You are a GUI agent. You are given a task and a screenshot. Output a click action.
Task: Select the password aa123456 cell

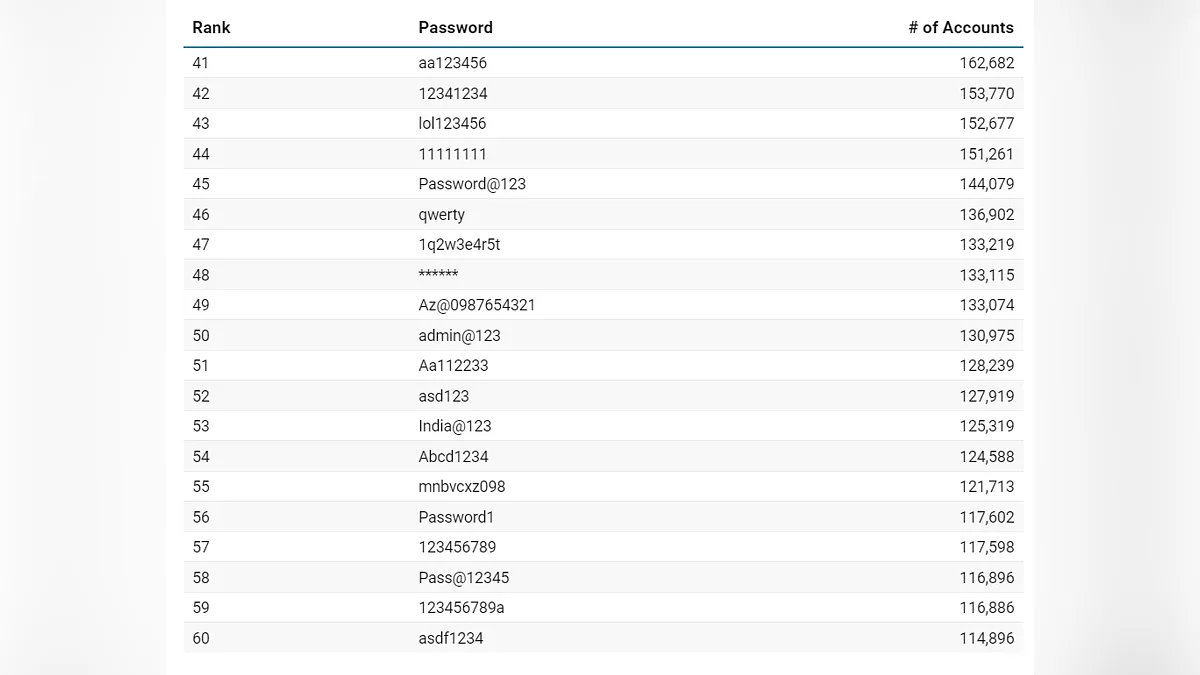[x=452, y=63]
